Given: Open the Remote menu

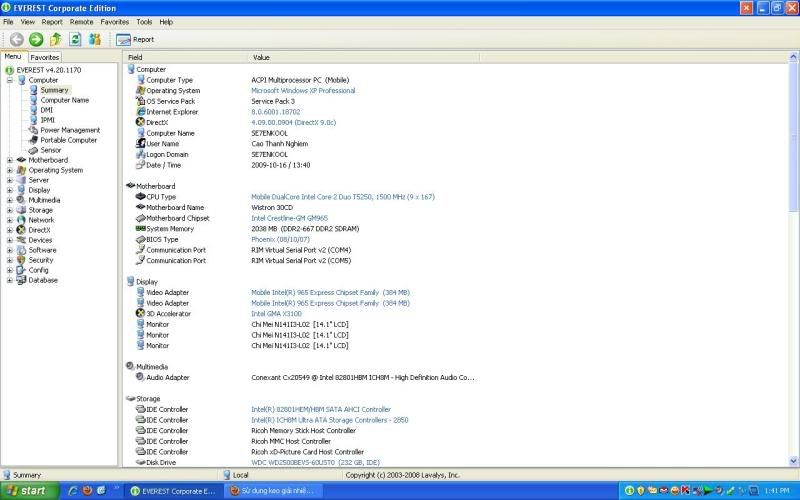Looking at the screenshot, I should 82,22.
